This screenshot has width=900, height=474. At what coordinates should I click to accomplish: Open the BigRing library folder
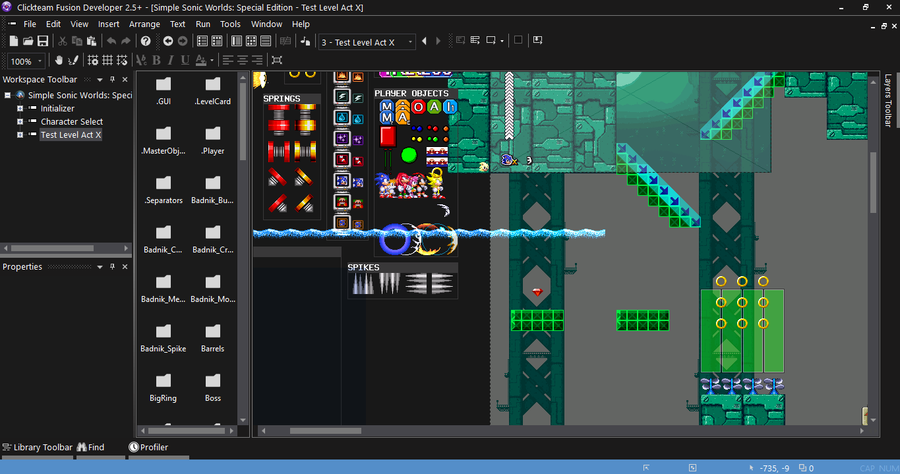point(164,387)
